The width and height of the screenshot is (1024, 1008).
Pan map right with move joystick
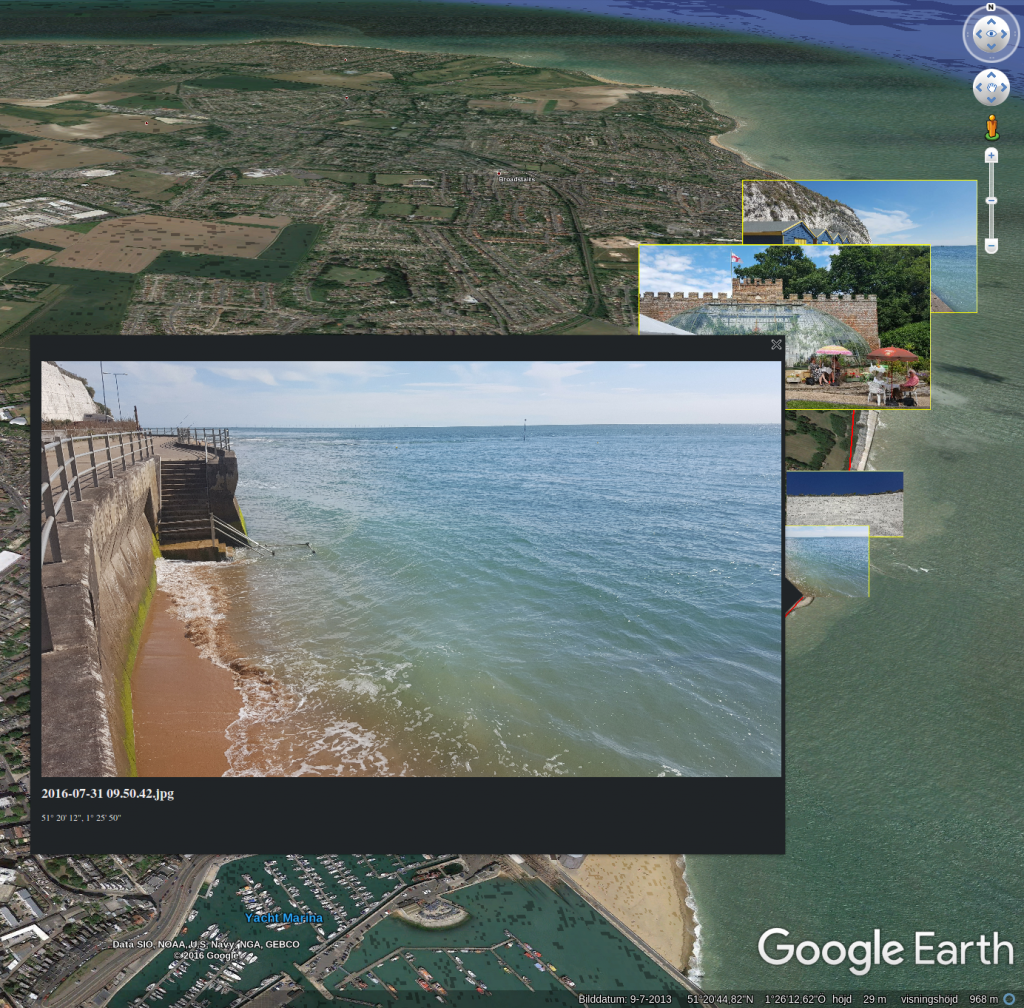tap(1004, 87)
